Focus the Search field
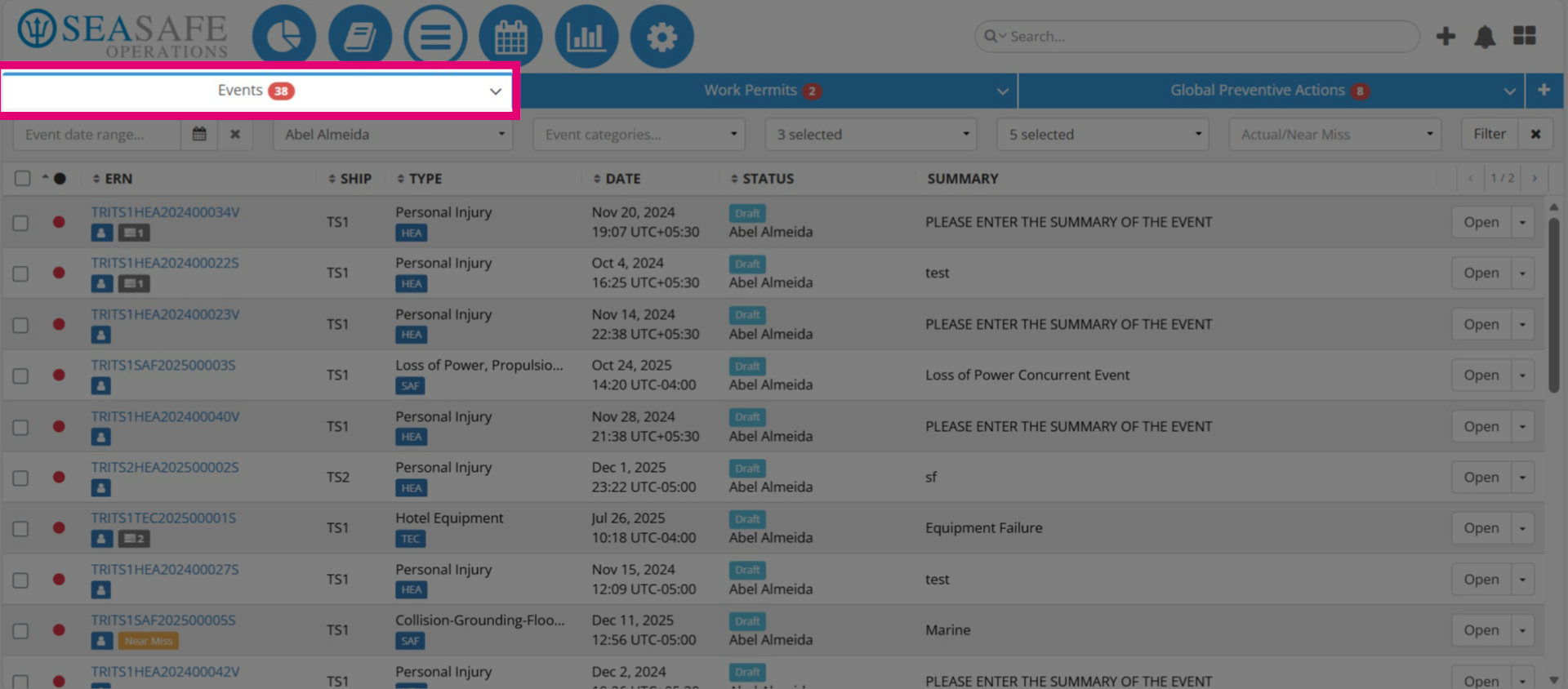The height and width of the screenshot is (689, 1568). 1196,36
